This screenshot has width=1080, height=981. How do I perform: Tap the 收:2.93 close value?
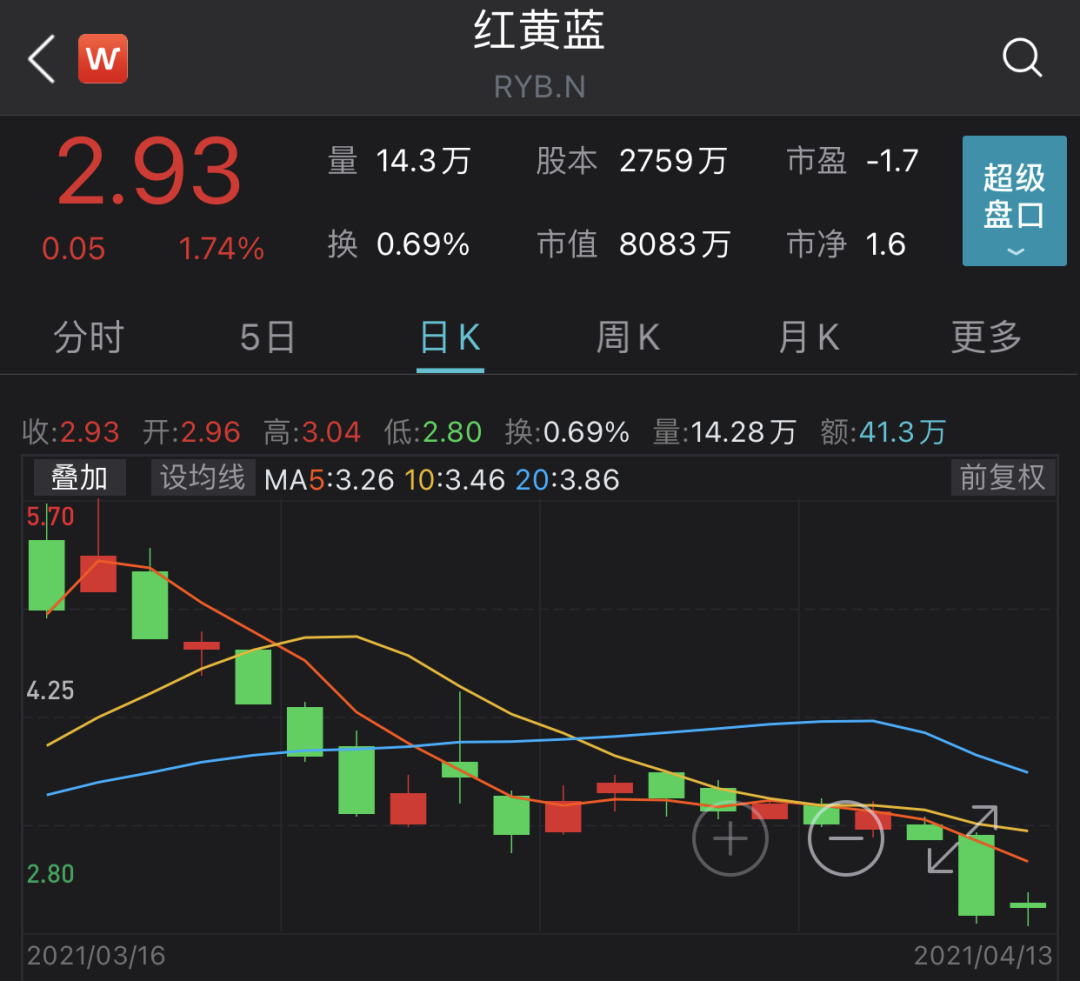[71, 433]
